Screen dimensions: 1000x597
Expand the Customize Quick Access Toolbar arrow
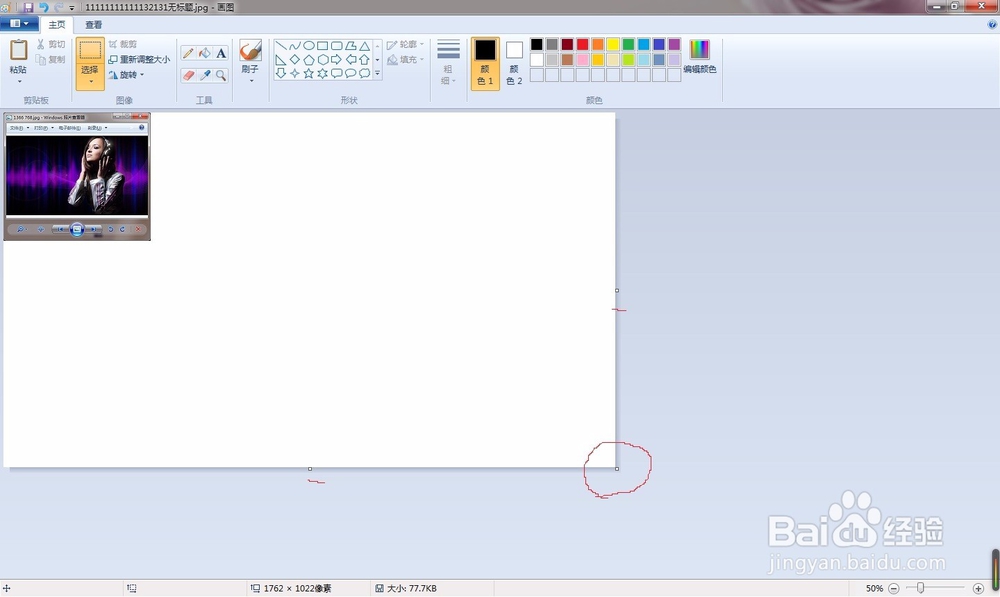point(71,8)
